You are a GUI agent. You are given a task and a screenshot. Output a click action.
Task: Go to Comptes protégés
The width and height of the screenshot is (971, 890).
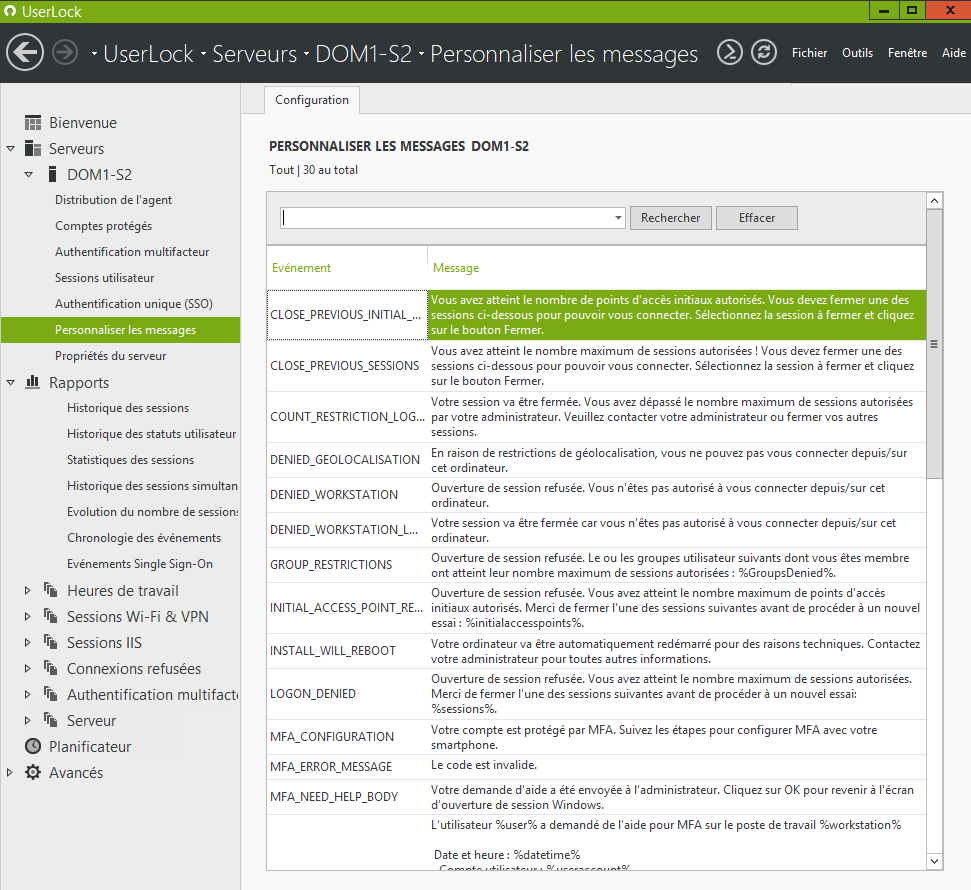tap(103, 226)
